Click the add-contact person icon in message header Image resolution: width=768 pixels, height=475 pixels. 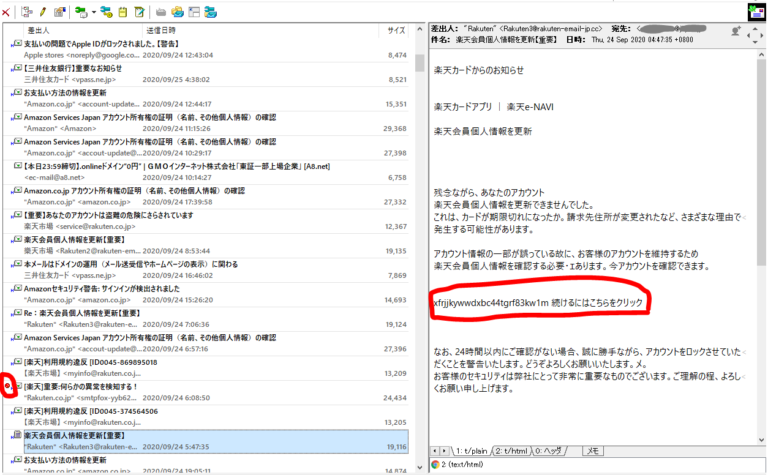click(736, 32)
